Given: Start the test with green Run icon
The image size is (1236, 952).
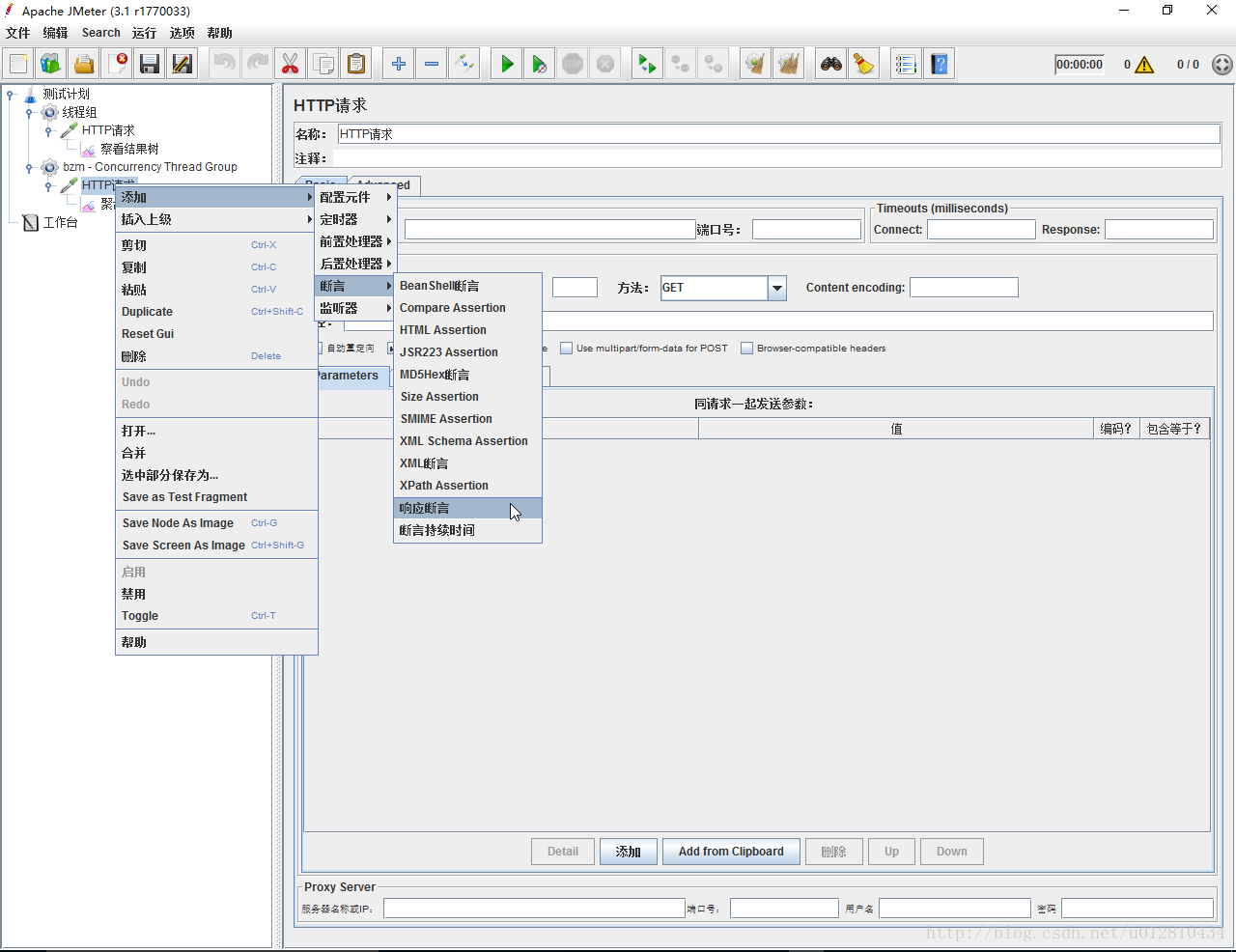Looking at the screenshot, I should click(506, 64).
